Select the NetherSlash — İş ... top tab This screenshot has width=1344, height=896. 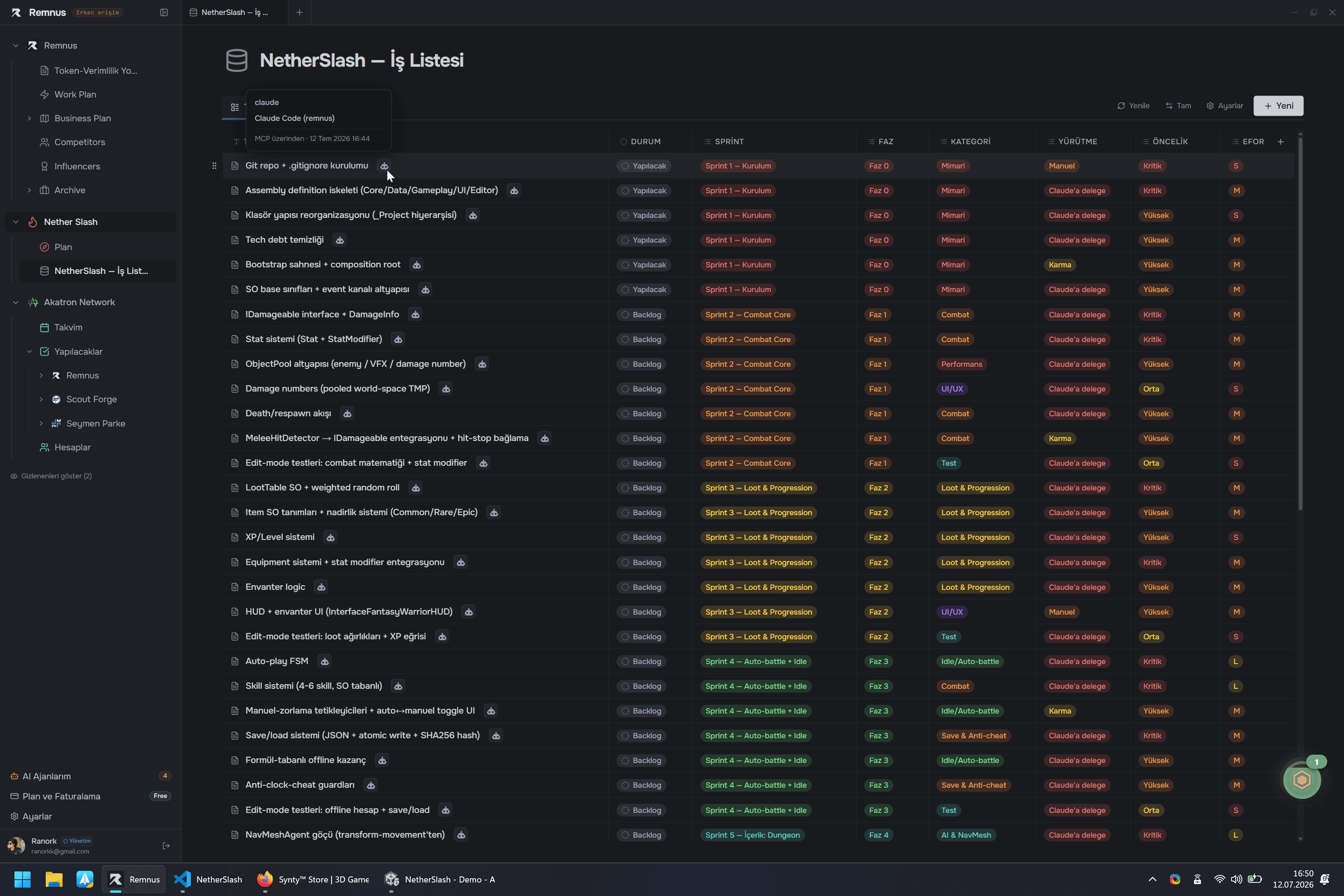[x=235, y=13]
